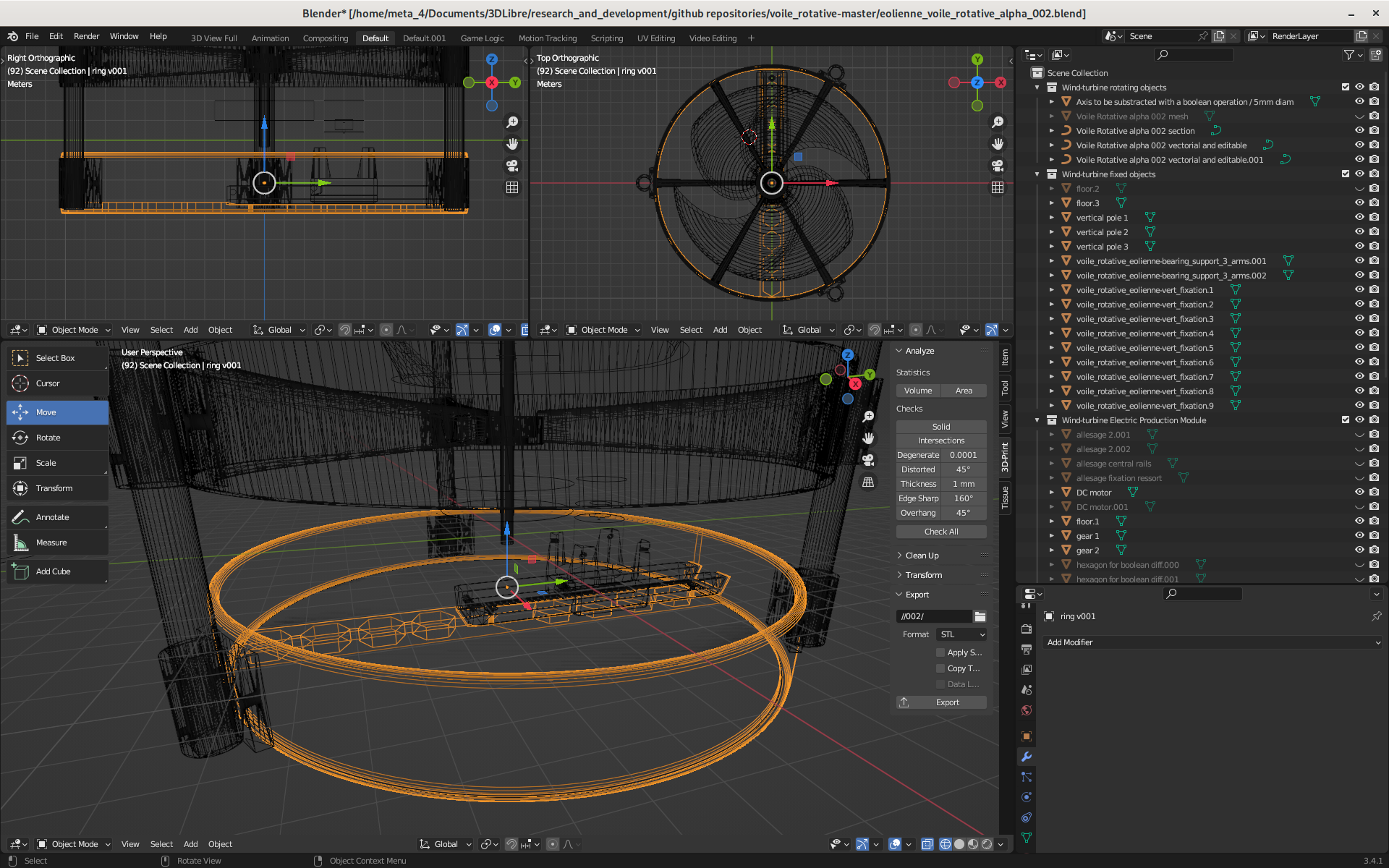The image size is (1389, 868).
Task: Collapse Wind-turbine fixed objects collection
Action: (1037, 174)
